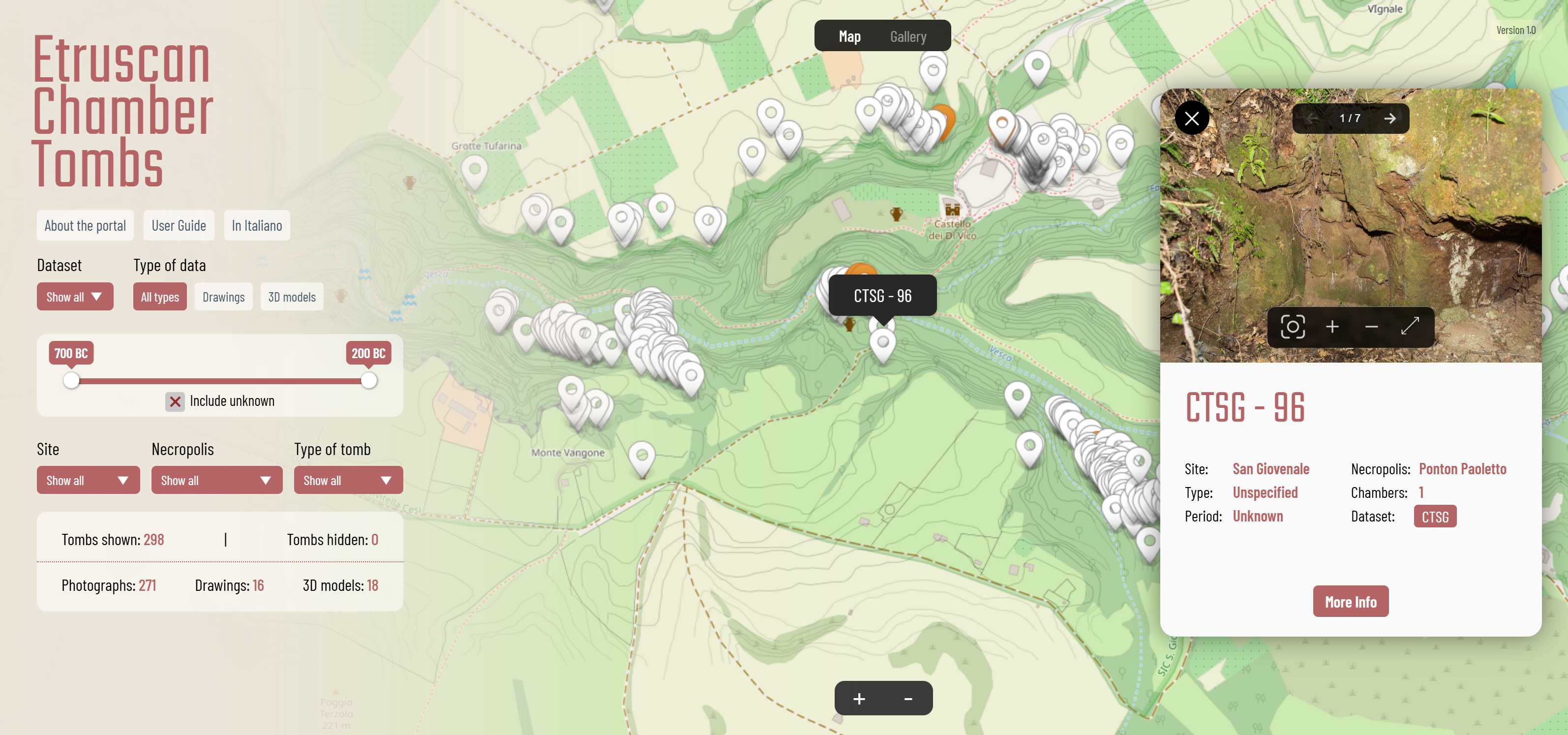Image resolution: width=1568 pixels, height=735 pixels.
Task: Go to next photo in tomb slideshow
Action: coord(1389,118)
